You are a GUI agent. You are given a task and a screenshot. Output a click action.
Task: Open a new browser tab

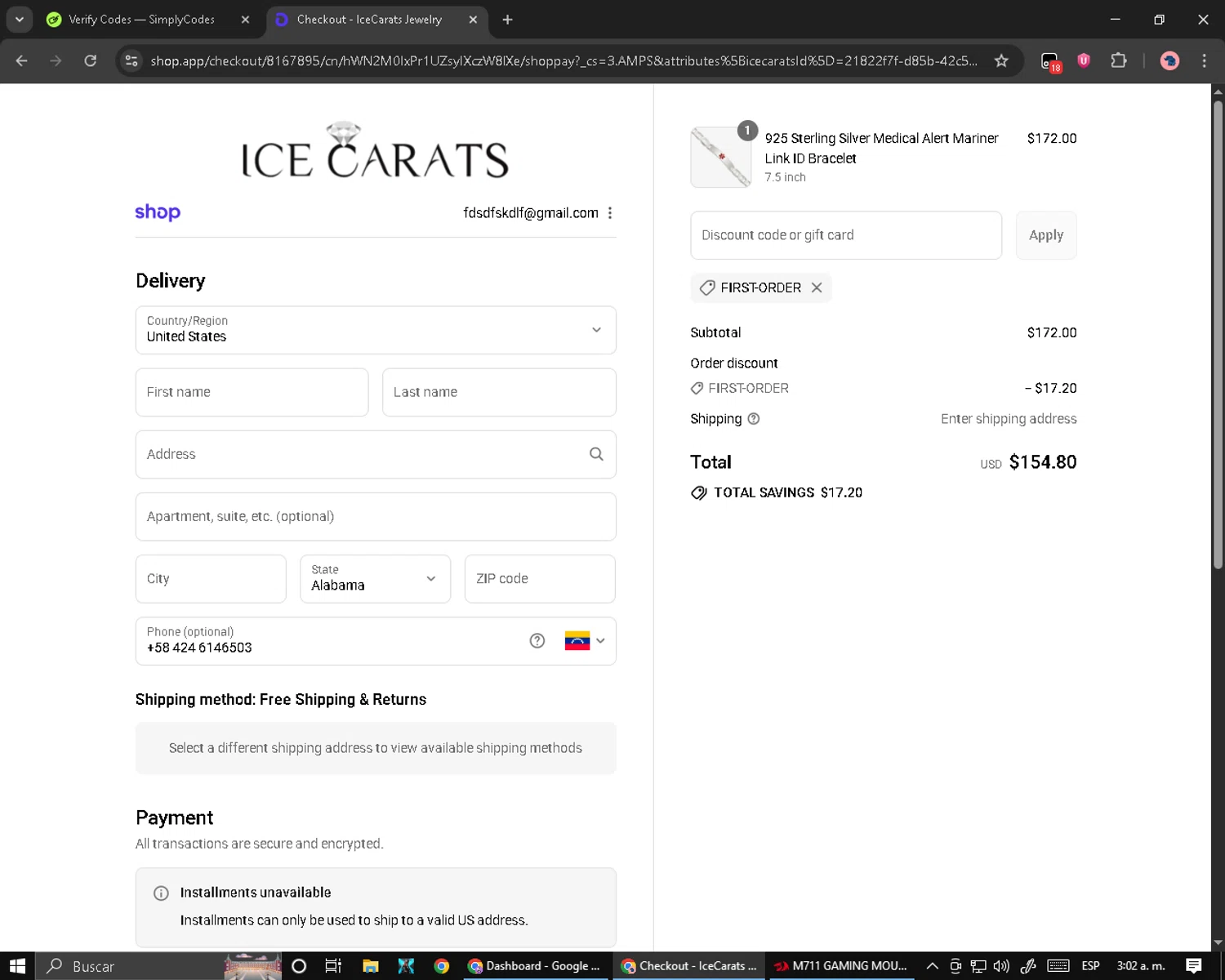pyautogui.click(x=507, y=20)
